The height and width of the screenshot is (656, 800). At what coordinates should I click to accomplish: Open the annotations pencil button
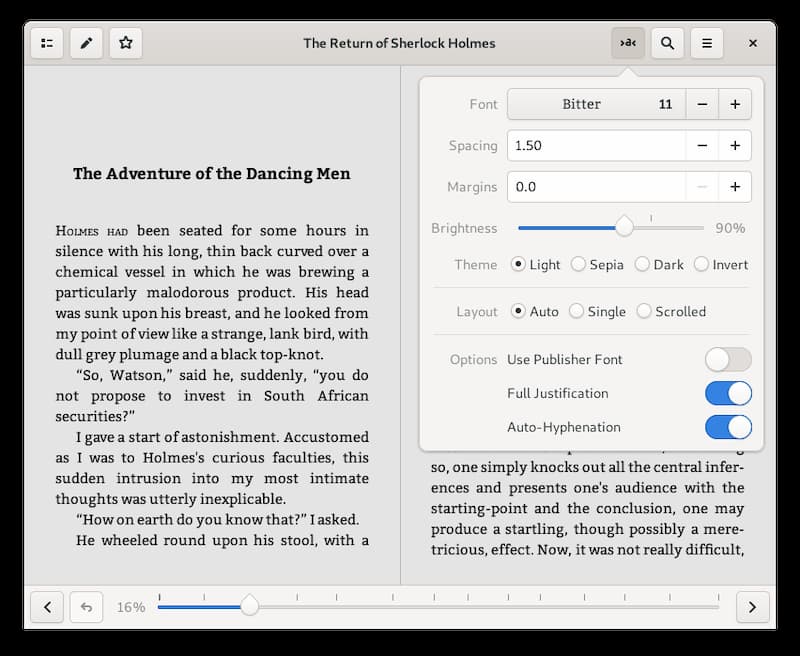click(x=86, y=43)
